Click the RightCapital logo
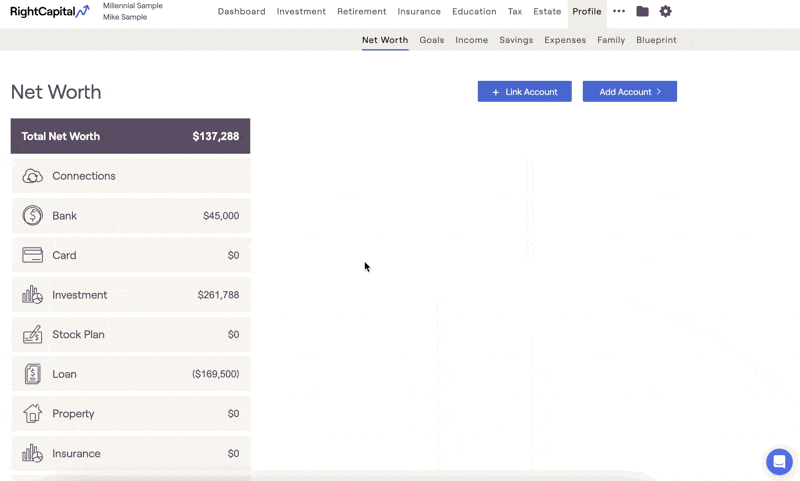Viewport: 800px width, 481px height. [49, 12]
